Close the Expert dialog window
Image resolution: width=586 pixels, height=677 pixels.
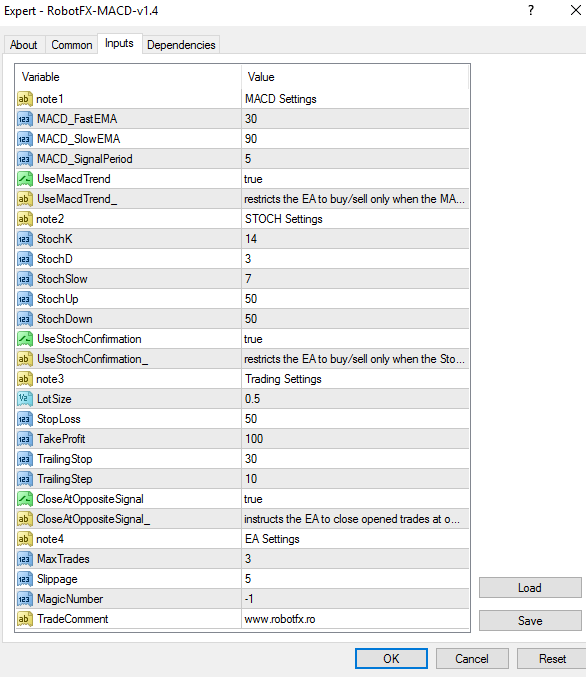coord(576,10)
